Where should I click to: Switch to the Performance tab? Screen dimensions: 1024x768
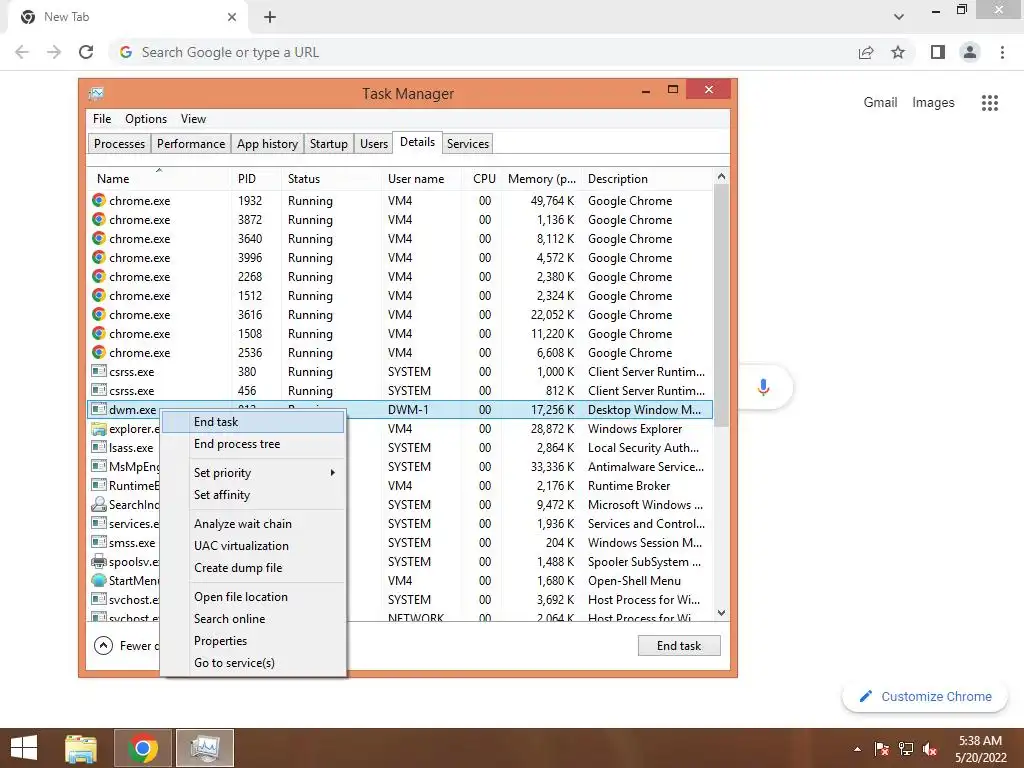coord(191,144)
